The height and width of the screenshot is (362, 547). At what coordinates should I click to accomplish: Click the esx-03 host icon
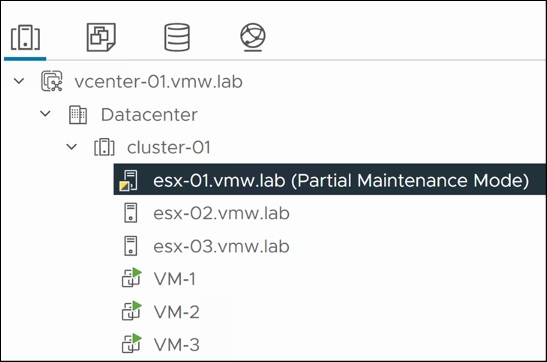click(x=131, y=246)
